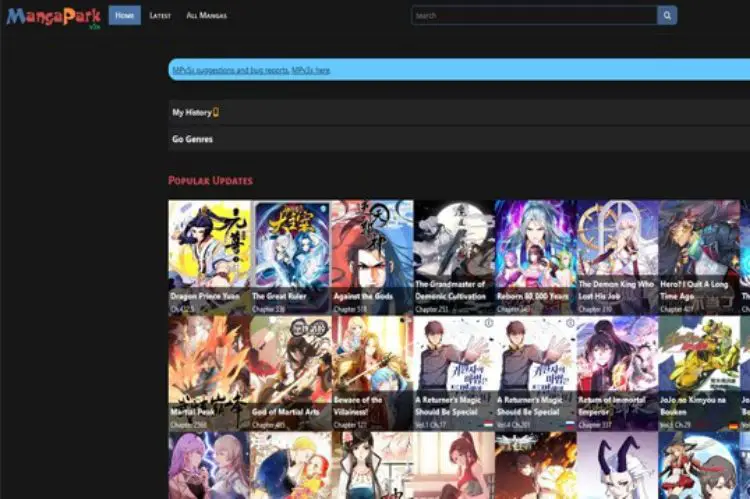Open Beware of the Villainess! title
Image resolution: width=750 pixels, height=499 pixels.
358,406
